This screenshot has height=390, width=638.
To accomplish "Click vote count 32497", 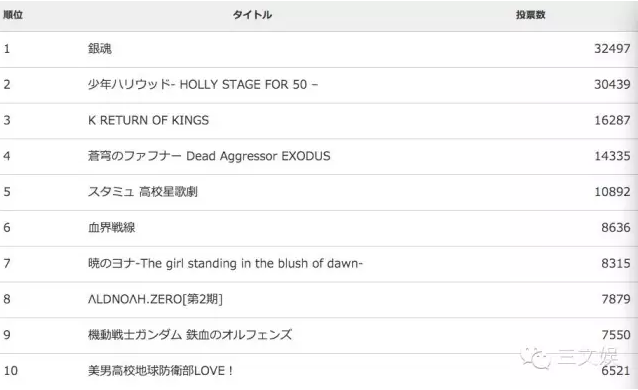I will [x=612, y=48].
